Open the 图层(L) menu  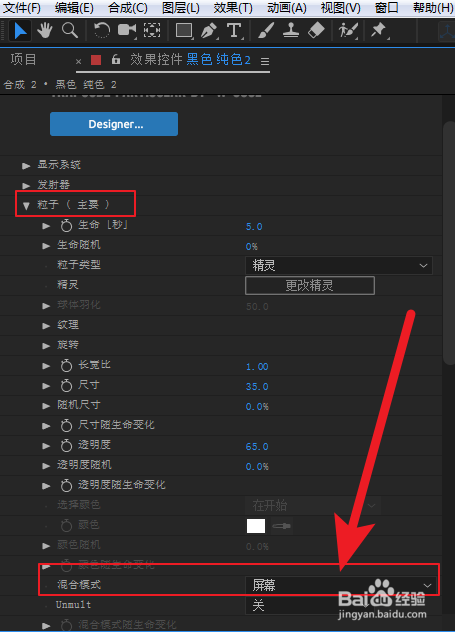point(181,8)
